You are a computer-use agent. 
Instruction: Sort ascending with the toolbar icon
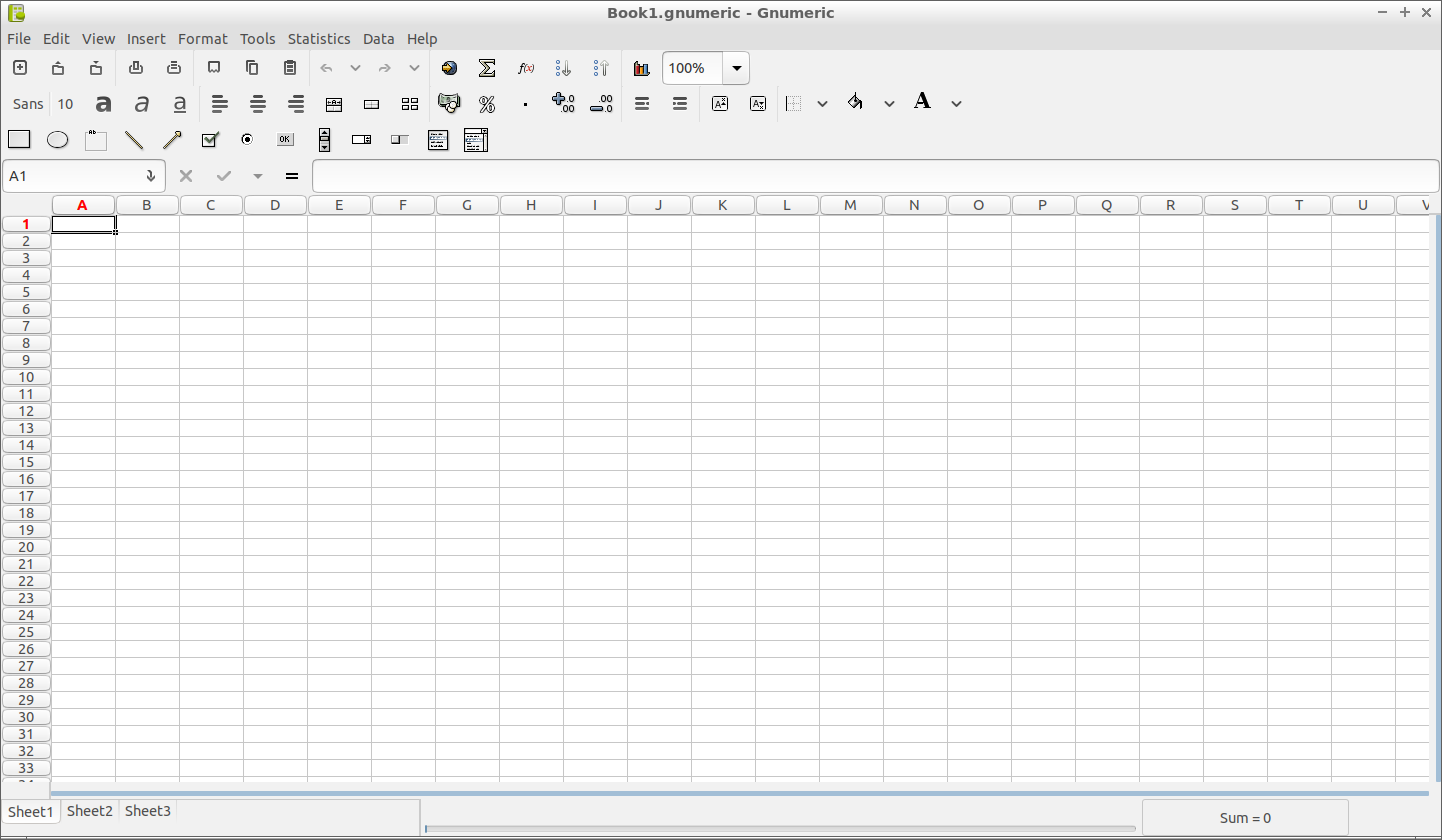[x=563, y=68]
